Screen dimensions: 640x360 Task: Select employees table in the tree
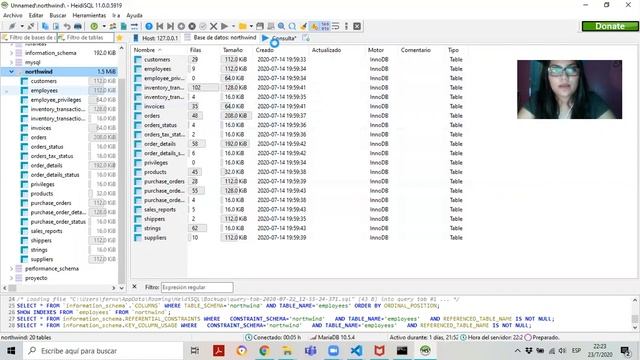(44, 91)
